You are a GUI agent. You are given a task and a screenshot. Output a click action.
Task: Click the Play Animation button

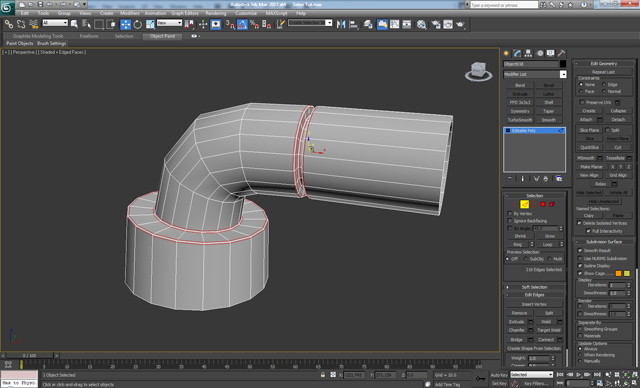[x=578, y=375]
